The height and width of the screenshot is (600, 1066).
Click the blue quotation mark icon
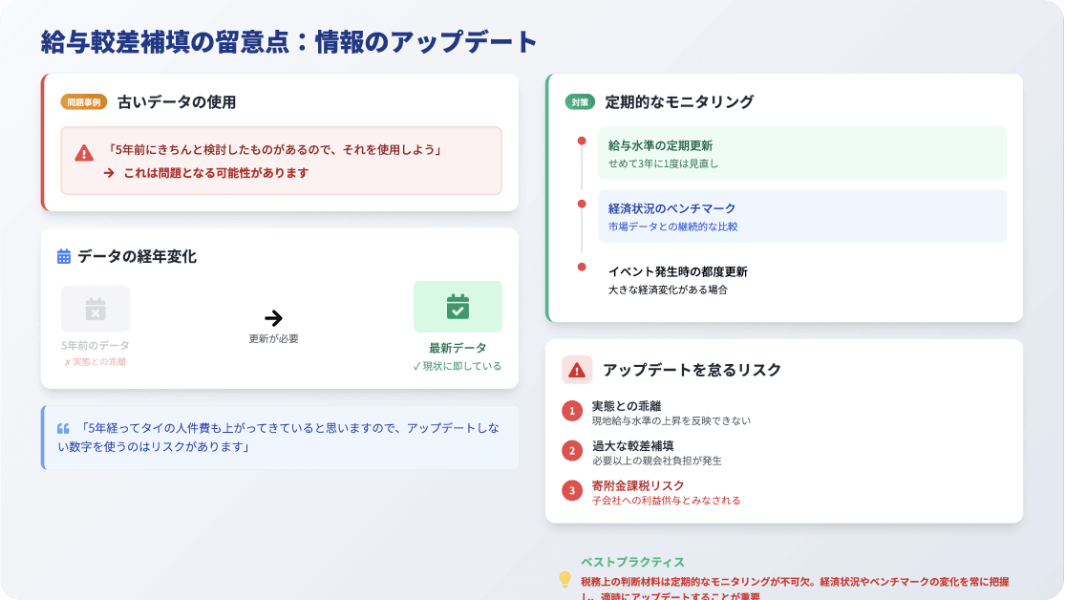(63, 429)
